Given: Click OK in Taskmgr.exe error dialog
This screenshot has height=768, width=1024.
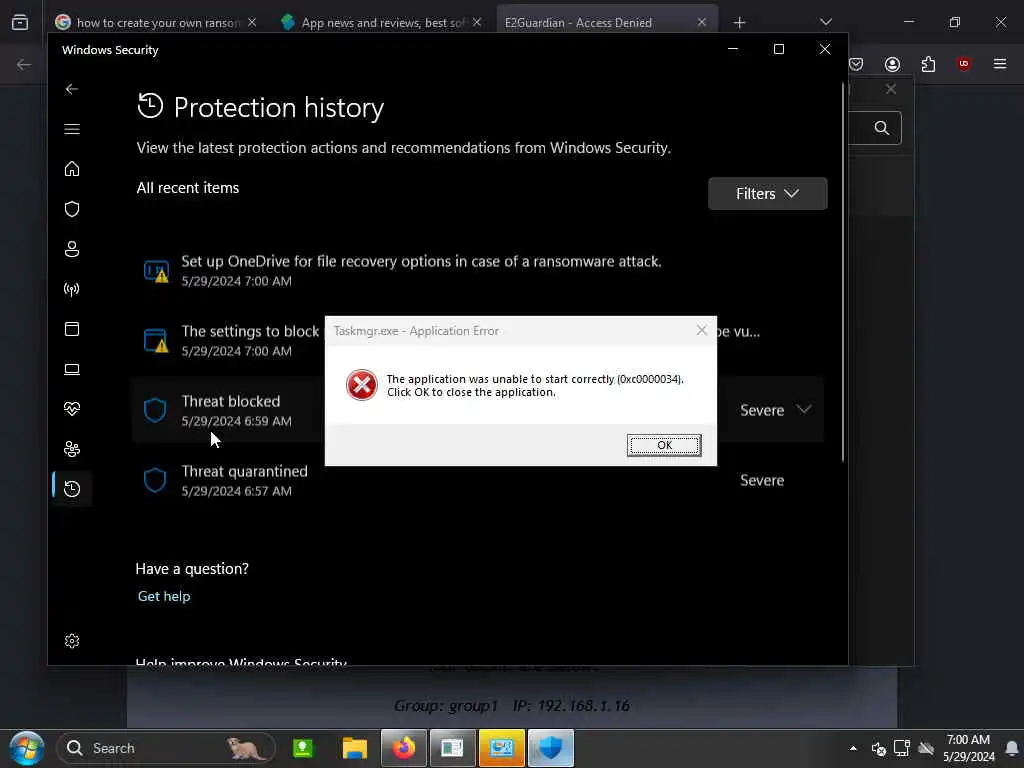Looking at the screenshot, I should tap(664, 445).
